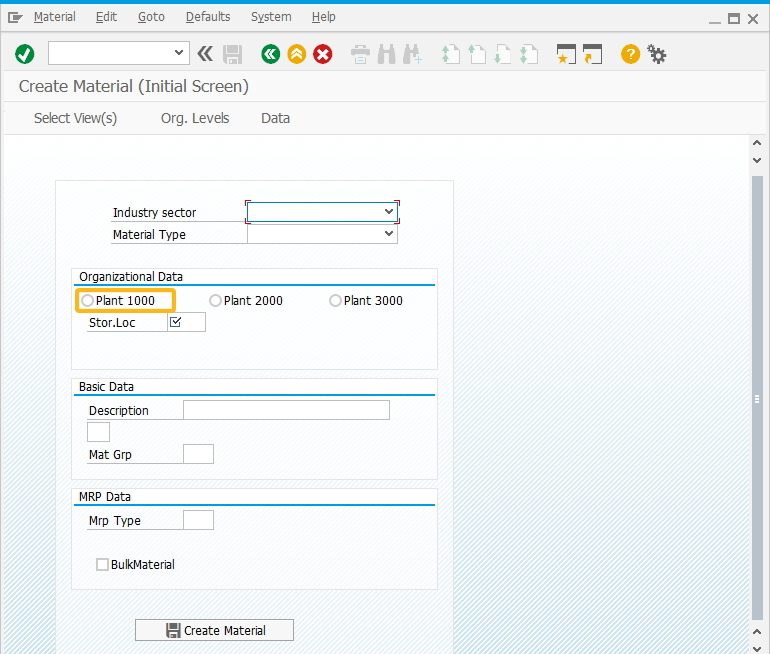Click the Find Next binoculars-plus icon
Viewport: 770px width, 654px height.
click(x=412, y=54)
